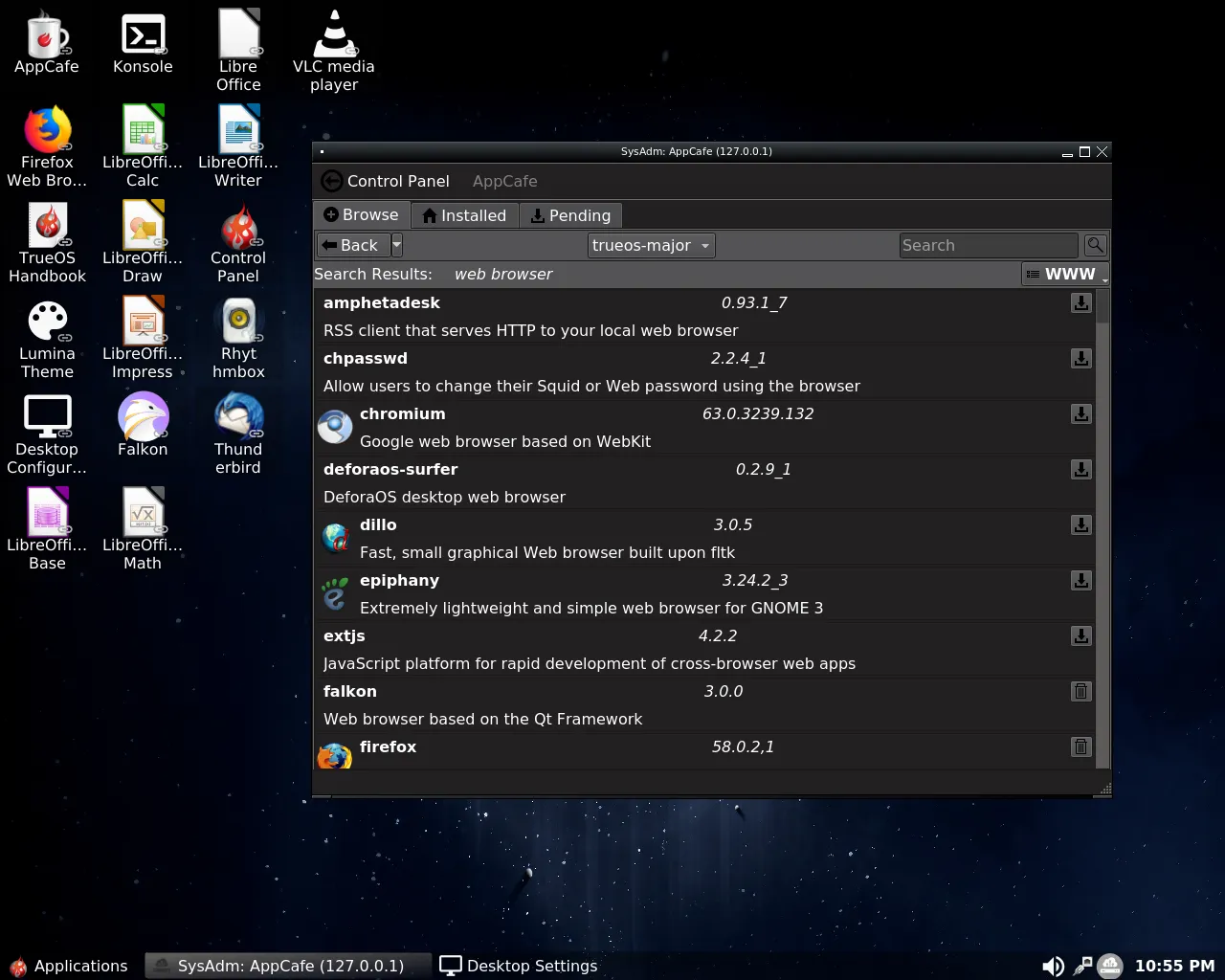Install epiphany via its download icon
This screenshot has height=980, width=1225.
click(x=1080, y=581)
